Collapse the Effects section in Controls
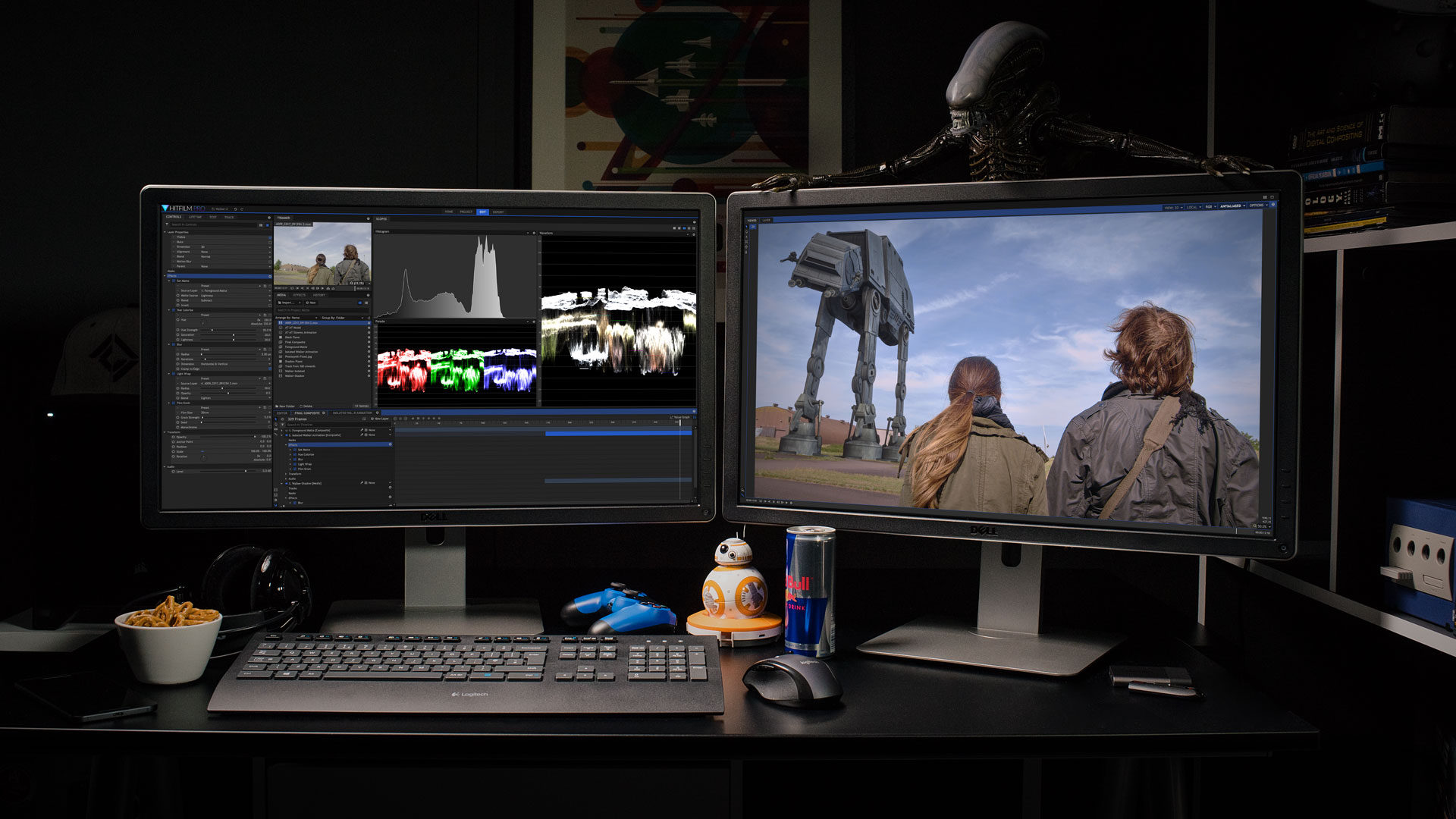 [165, 276]
